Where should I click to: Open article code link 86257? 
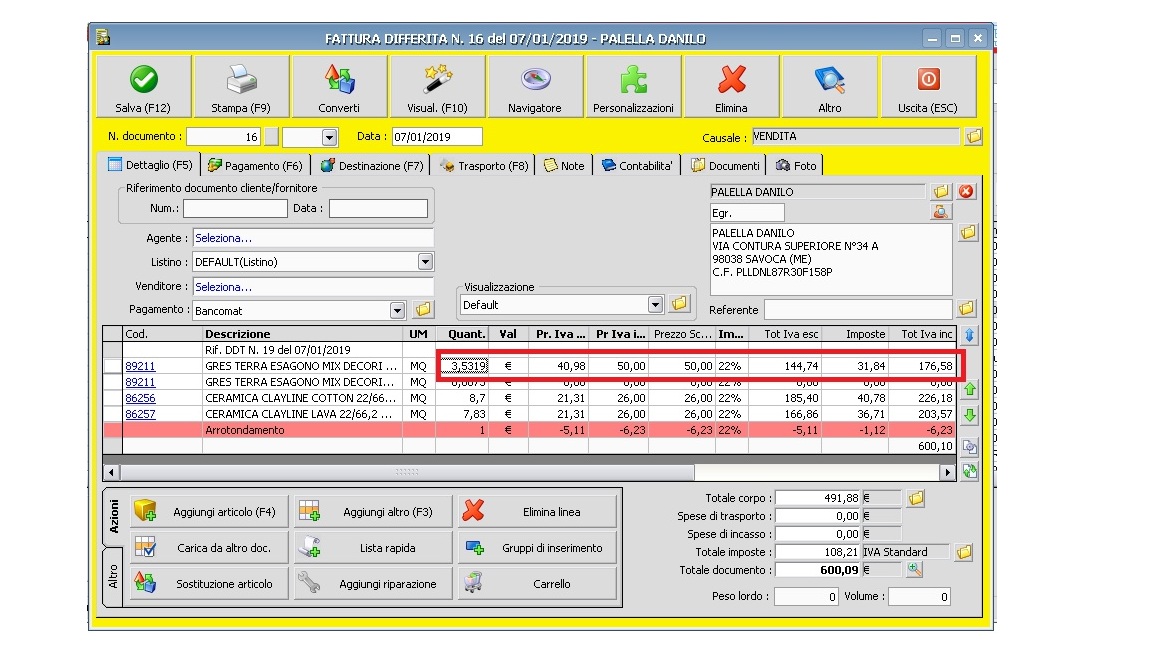(x=140, y=414)
